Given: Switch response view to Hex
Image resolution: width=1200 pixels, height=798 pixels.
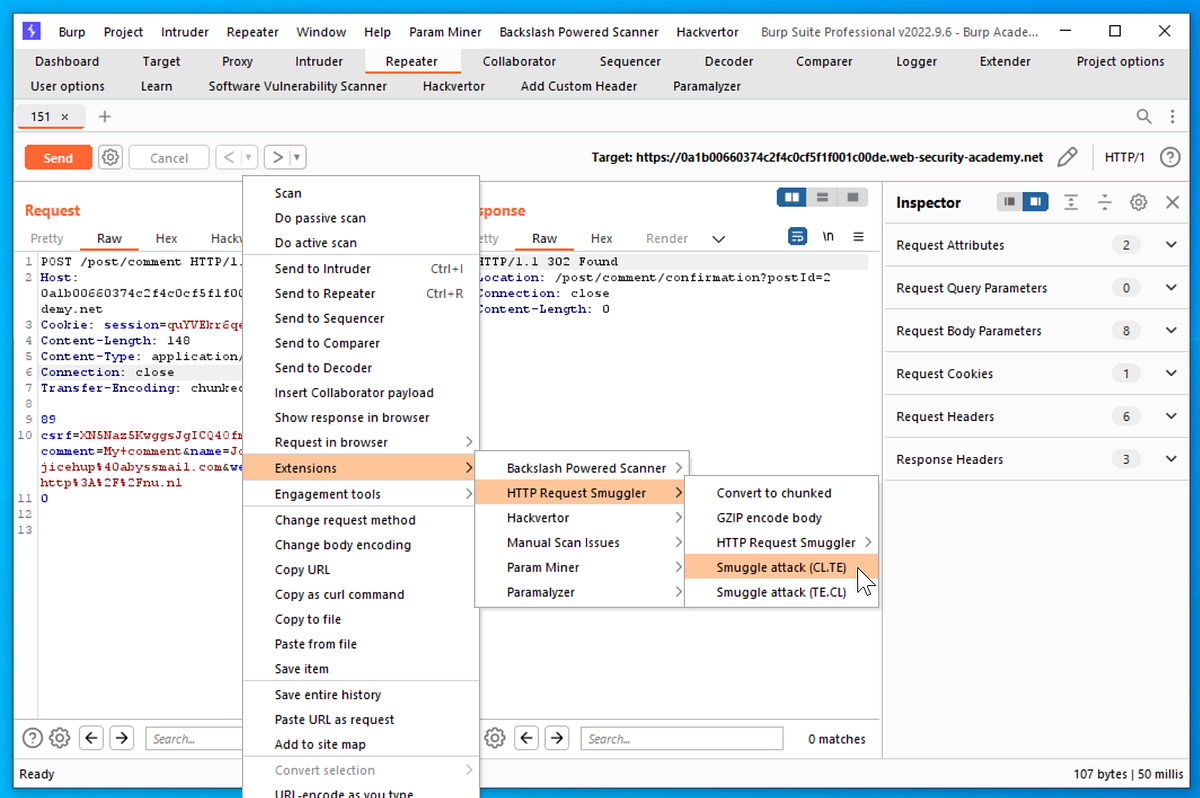Looking at the screenshot, I should coord(601,238).
